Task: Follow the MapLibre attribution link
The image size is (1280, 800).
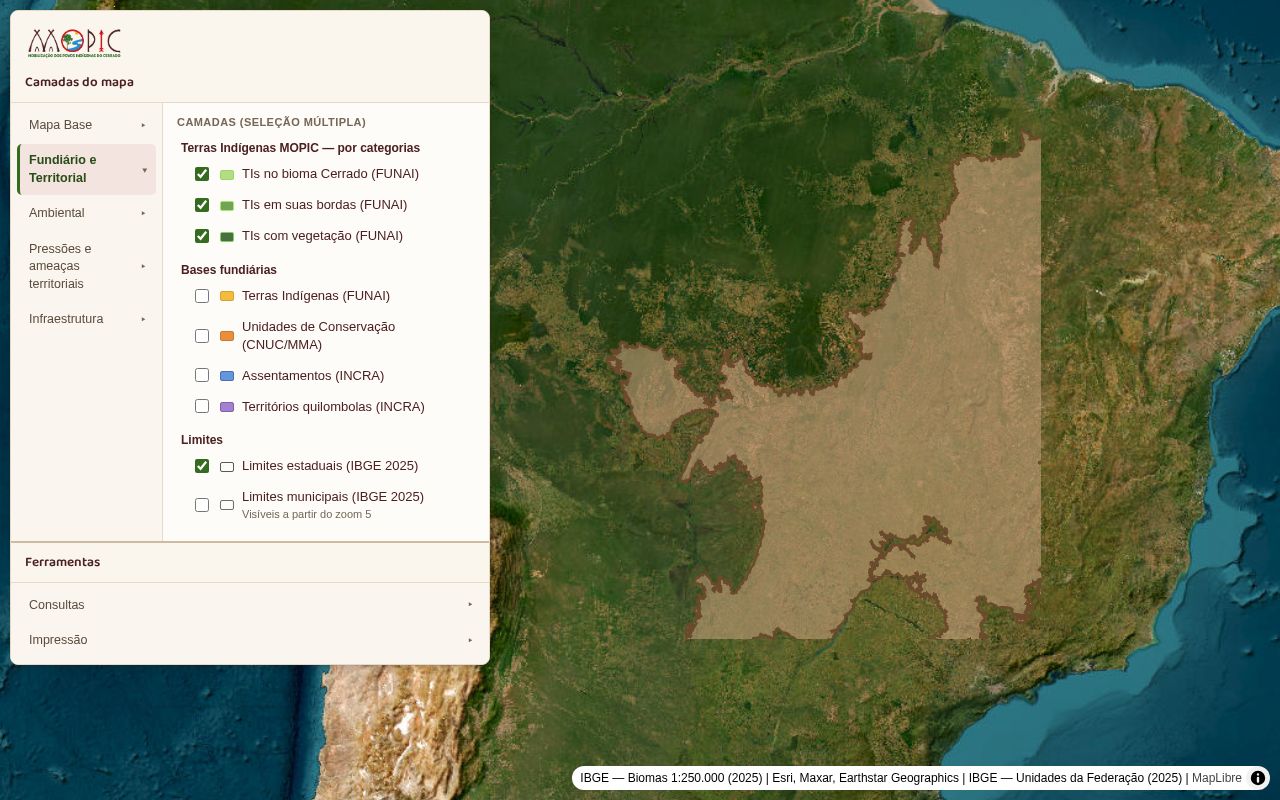Action: [1217, 778]
